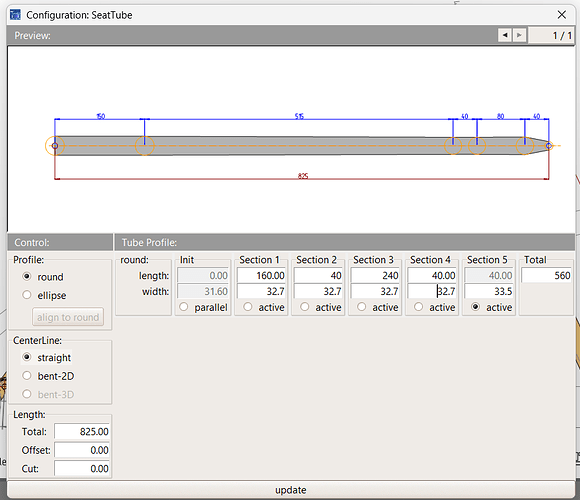Activate Section 1 radio button
This screenshot has height=500, width=580.
(248, 307)
